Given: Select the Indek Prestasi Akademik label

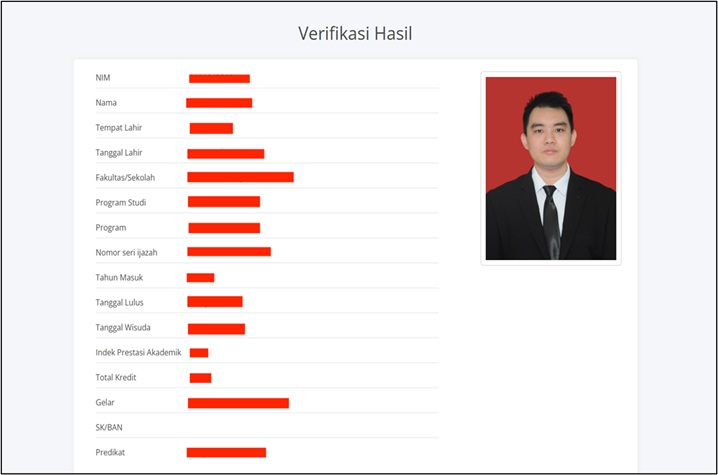Looking at the screenshot, I should pos(138,352).
